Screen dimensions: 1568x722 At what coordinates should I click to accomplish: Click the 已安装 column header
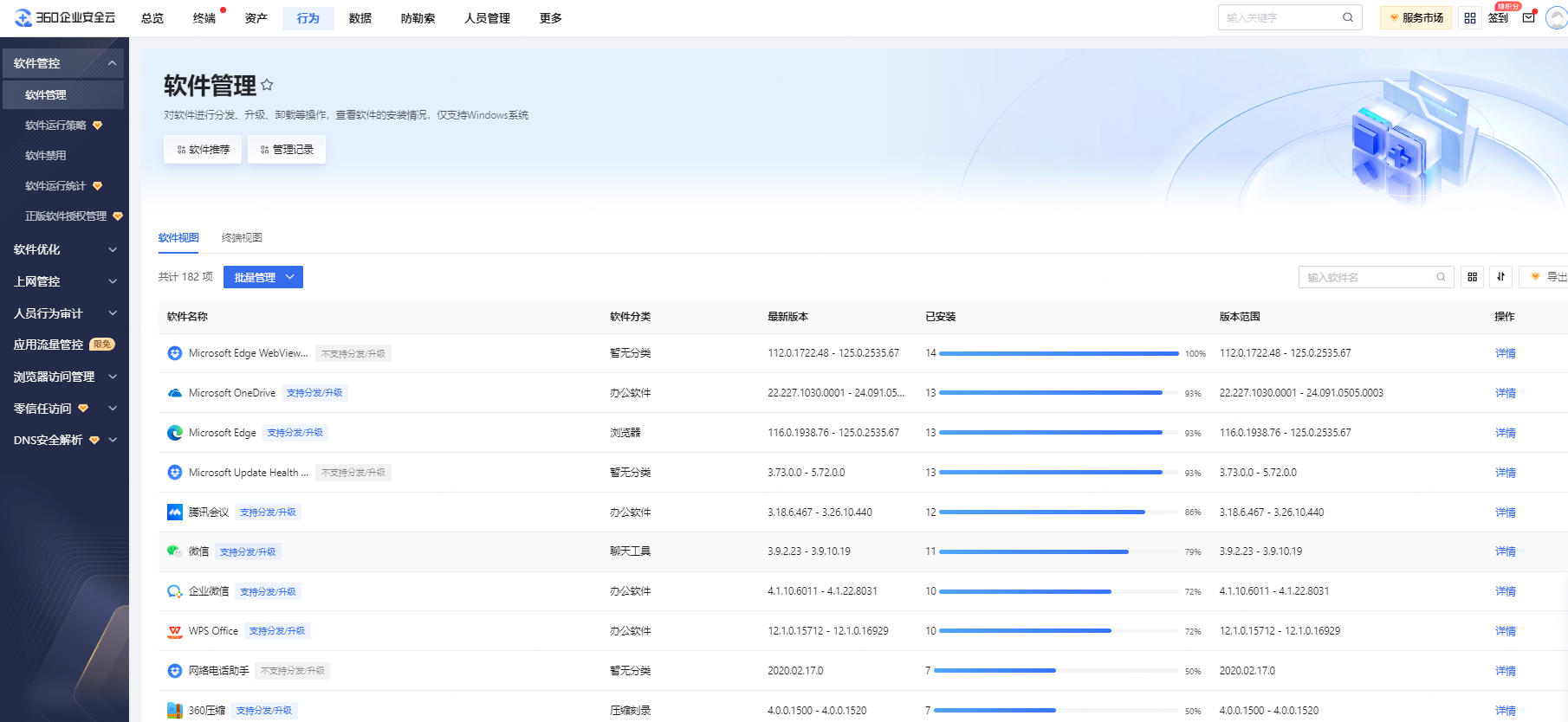[941, 317]
